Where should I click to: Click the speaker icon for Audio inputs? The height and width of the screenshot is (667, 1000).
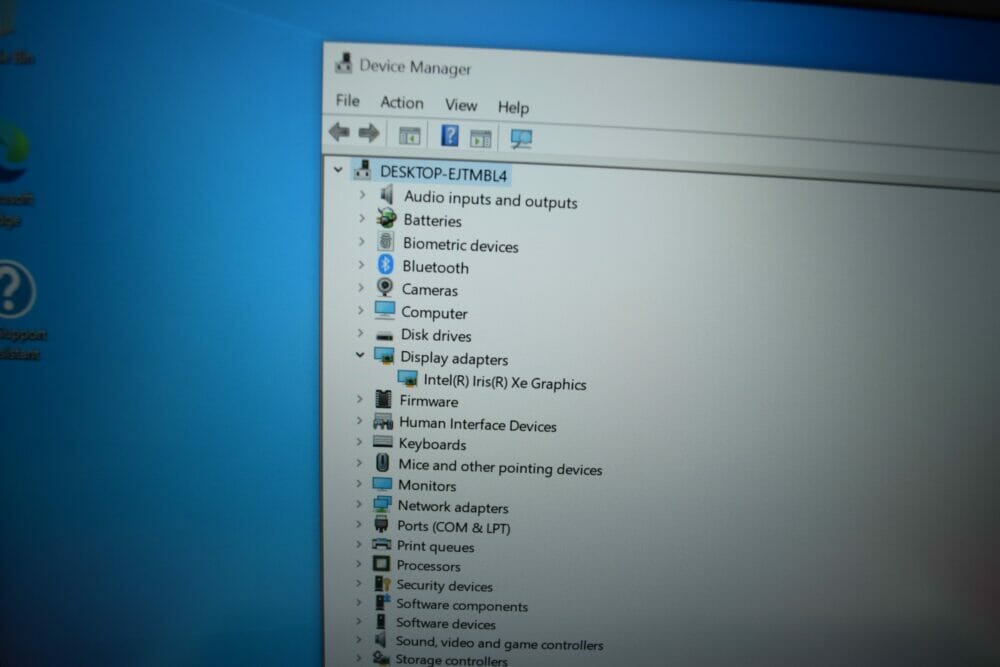tap(386, 194)
